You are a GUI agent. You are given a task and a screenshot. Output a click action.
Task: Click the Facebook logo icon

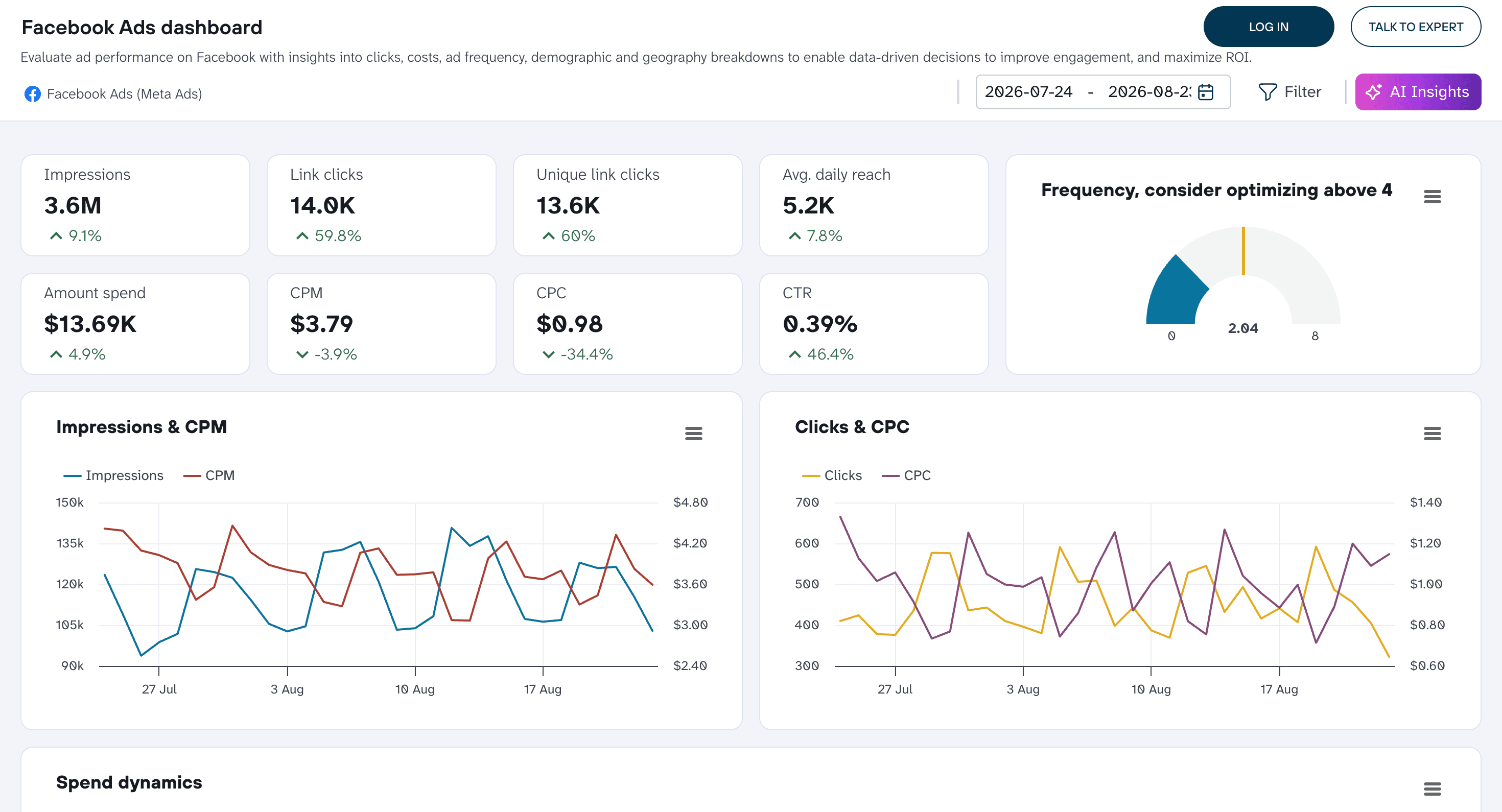click(33, 94)
